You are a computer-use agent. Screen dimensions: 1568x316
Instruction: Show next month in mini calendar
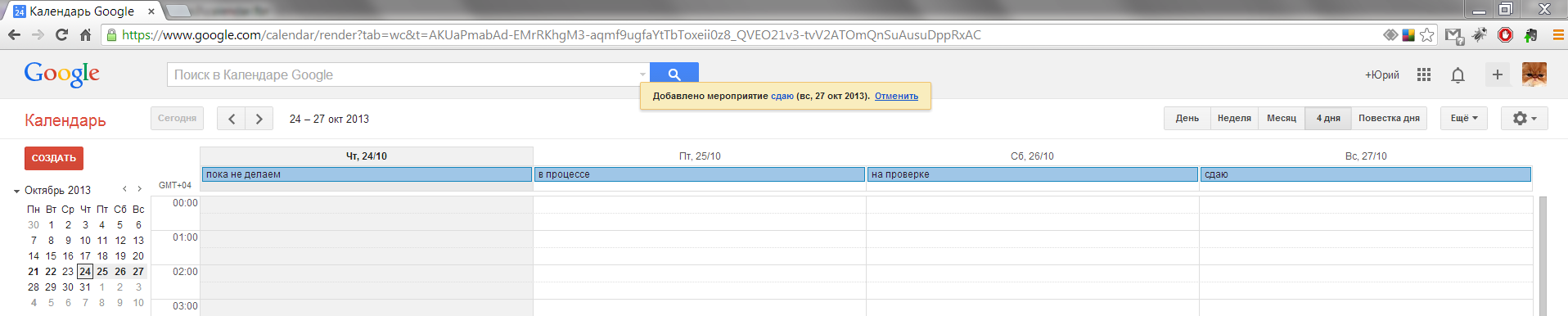tap(139, 189)
